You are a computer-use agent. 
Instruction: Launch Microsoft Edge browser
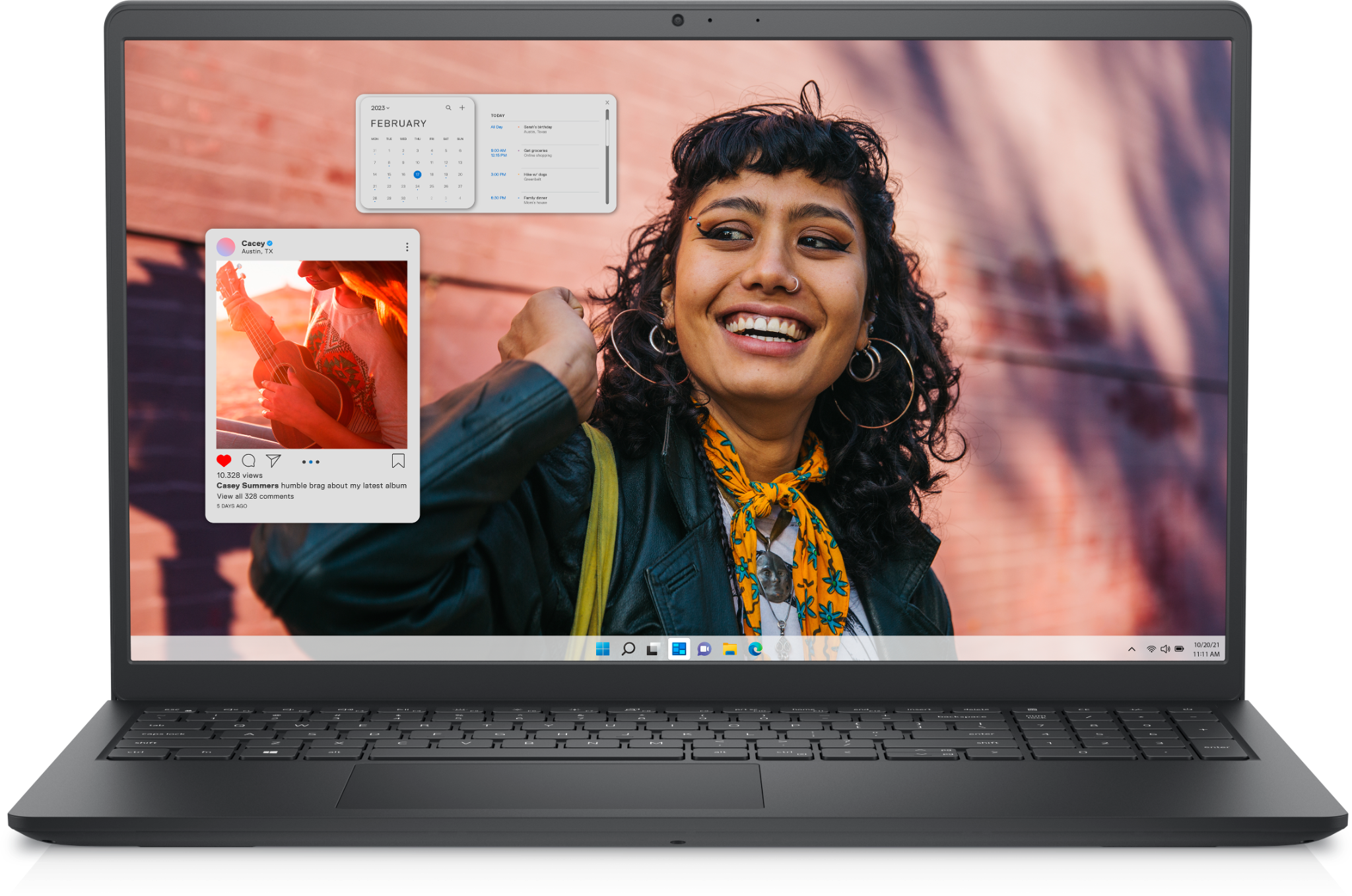click(x=755, y=649)
